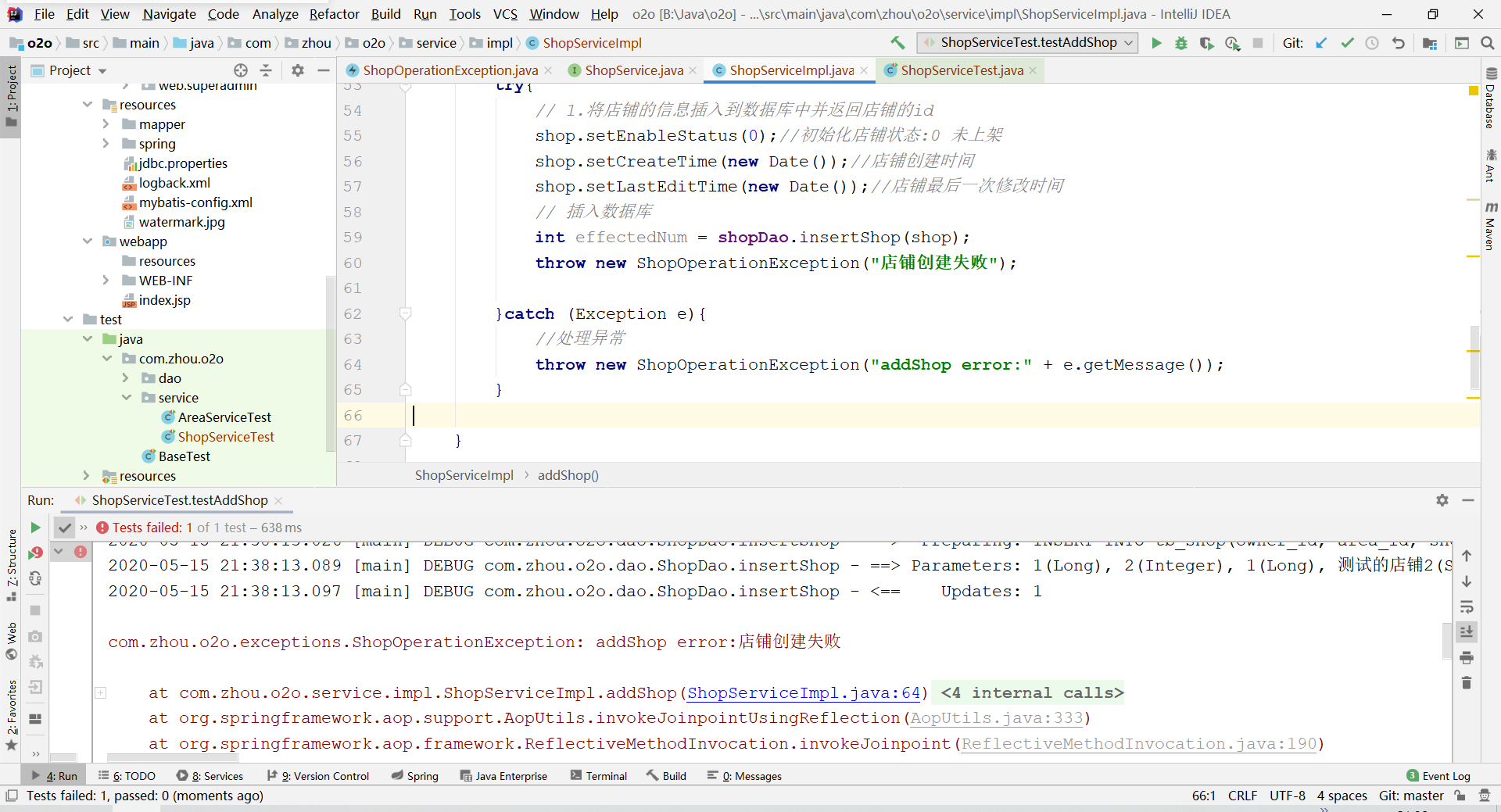Open the Analyze menu
Image resolution: width=1501 pixels, height=812 pixels.
[x=275, y=14]
